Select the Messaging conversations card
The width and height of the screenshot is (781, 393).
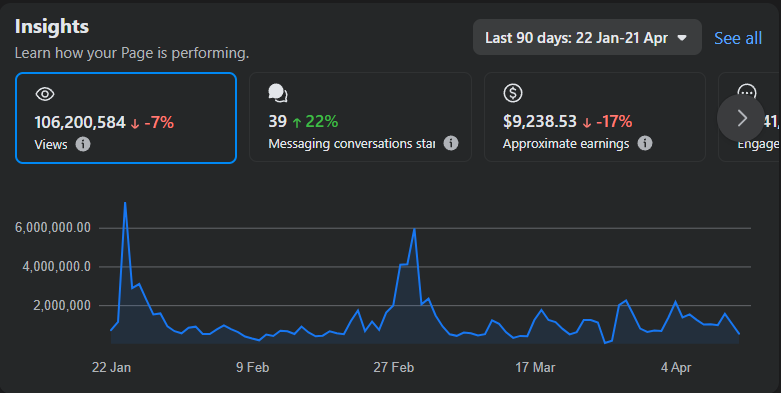[360, 117]
